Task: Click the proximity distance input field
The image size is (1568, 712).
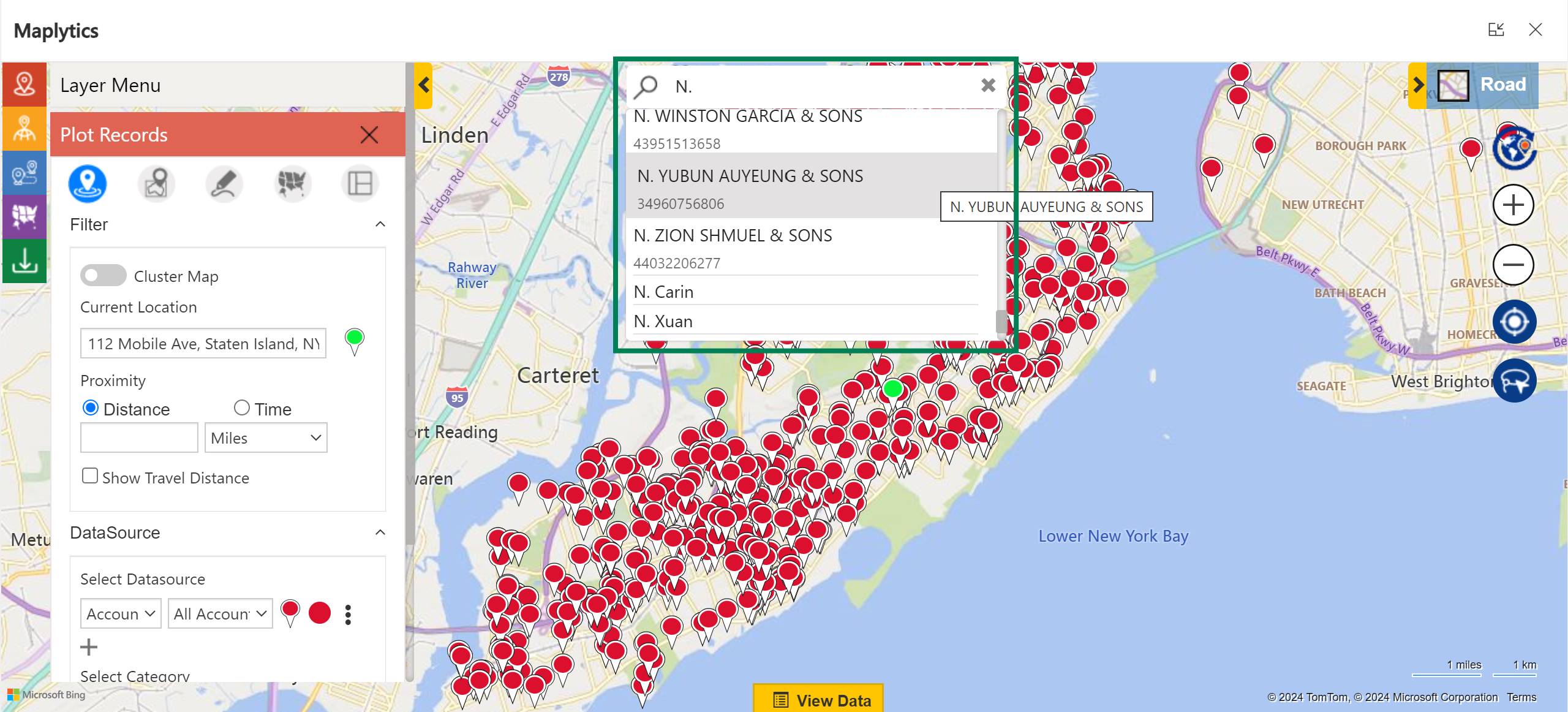Action: (139, 437)
